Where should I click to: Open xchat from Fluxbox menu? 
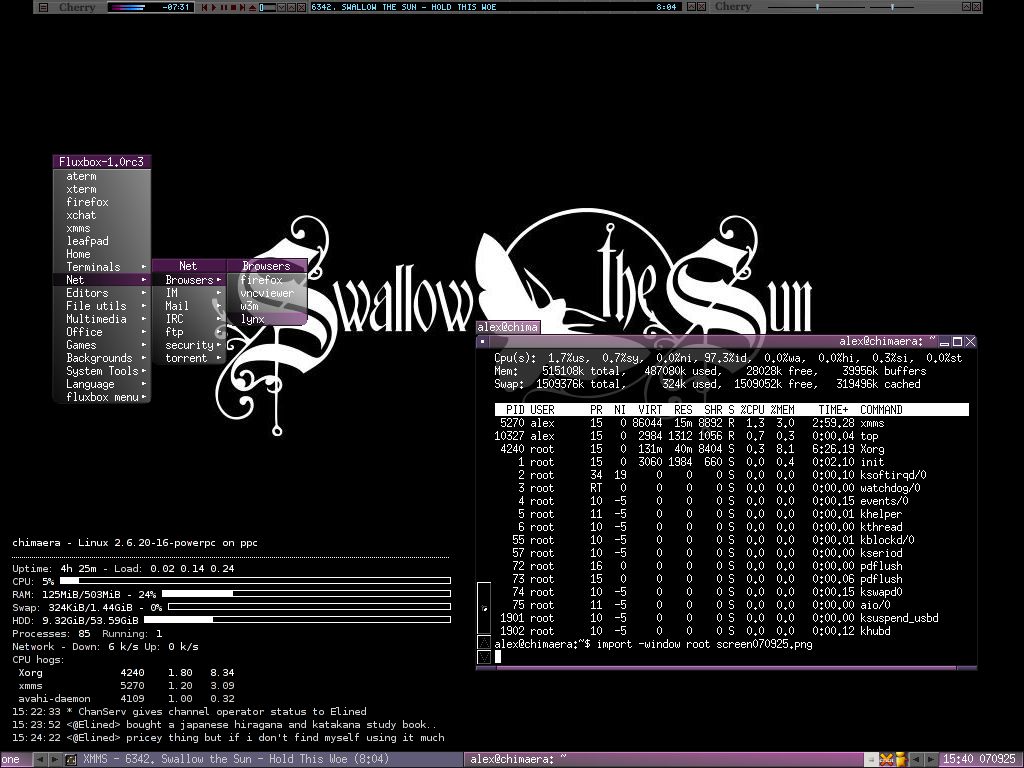click(x=102, y=216)
